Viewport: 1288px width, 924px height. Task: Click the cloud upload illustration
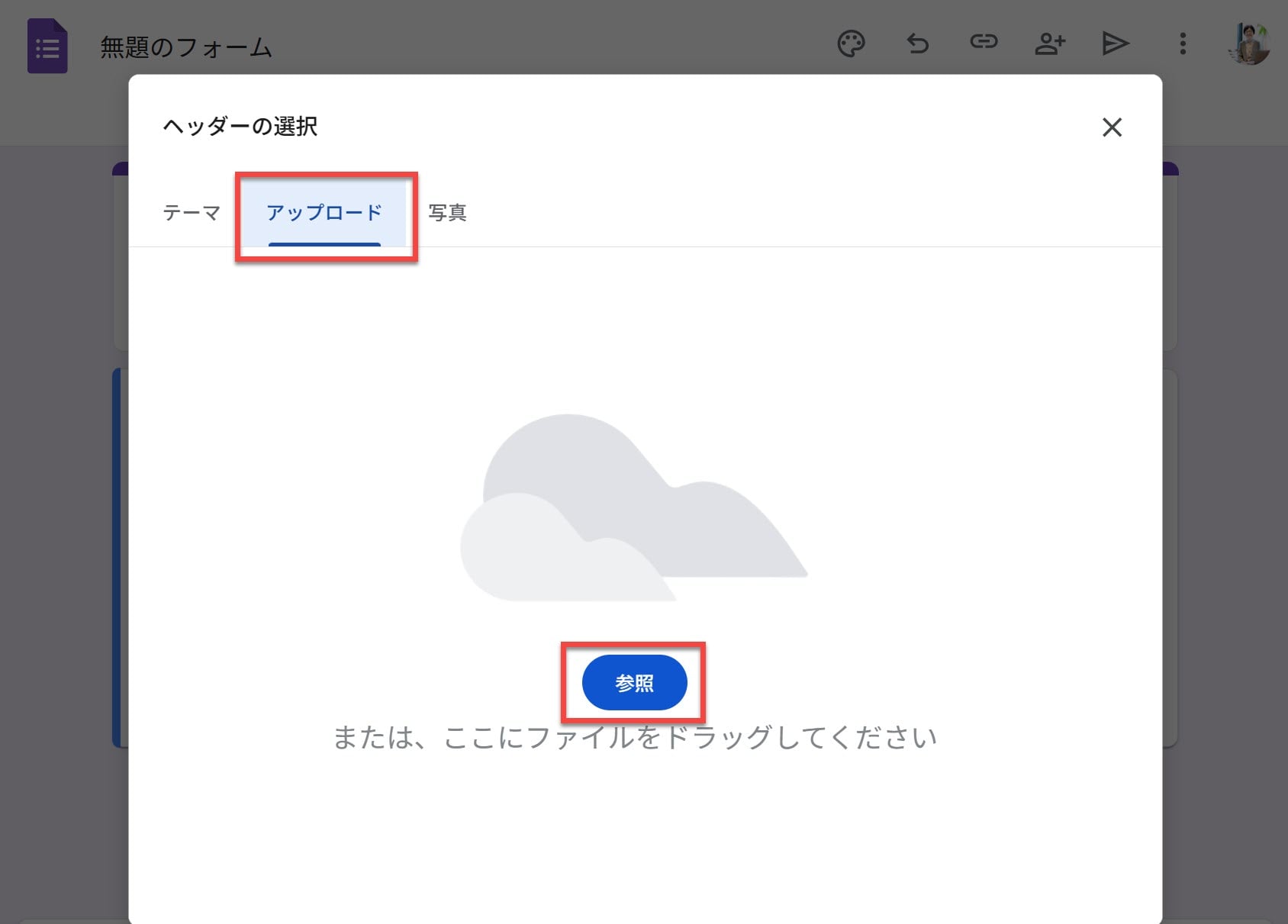pos(633,507)
